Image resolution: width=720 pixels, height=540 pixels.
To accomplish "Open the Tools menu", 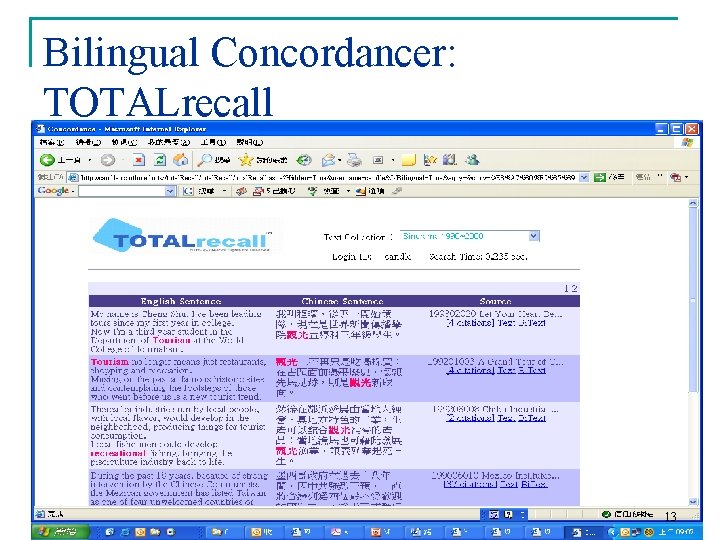I will tap(213, 142).
